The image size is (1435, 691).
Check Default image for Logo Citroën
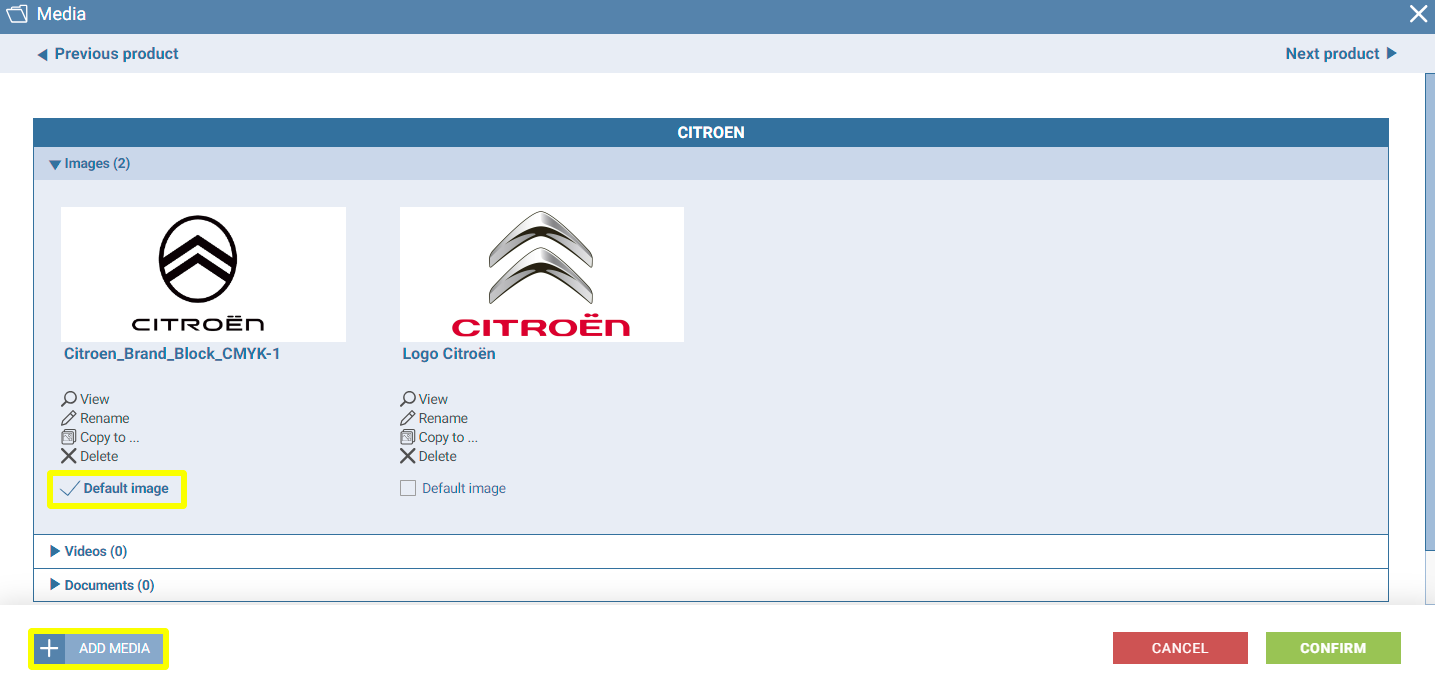(x=408, y=488)
